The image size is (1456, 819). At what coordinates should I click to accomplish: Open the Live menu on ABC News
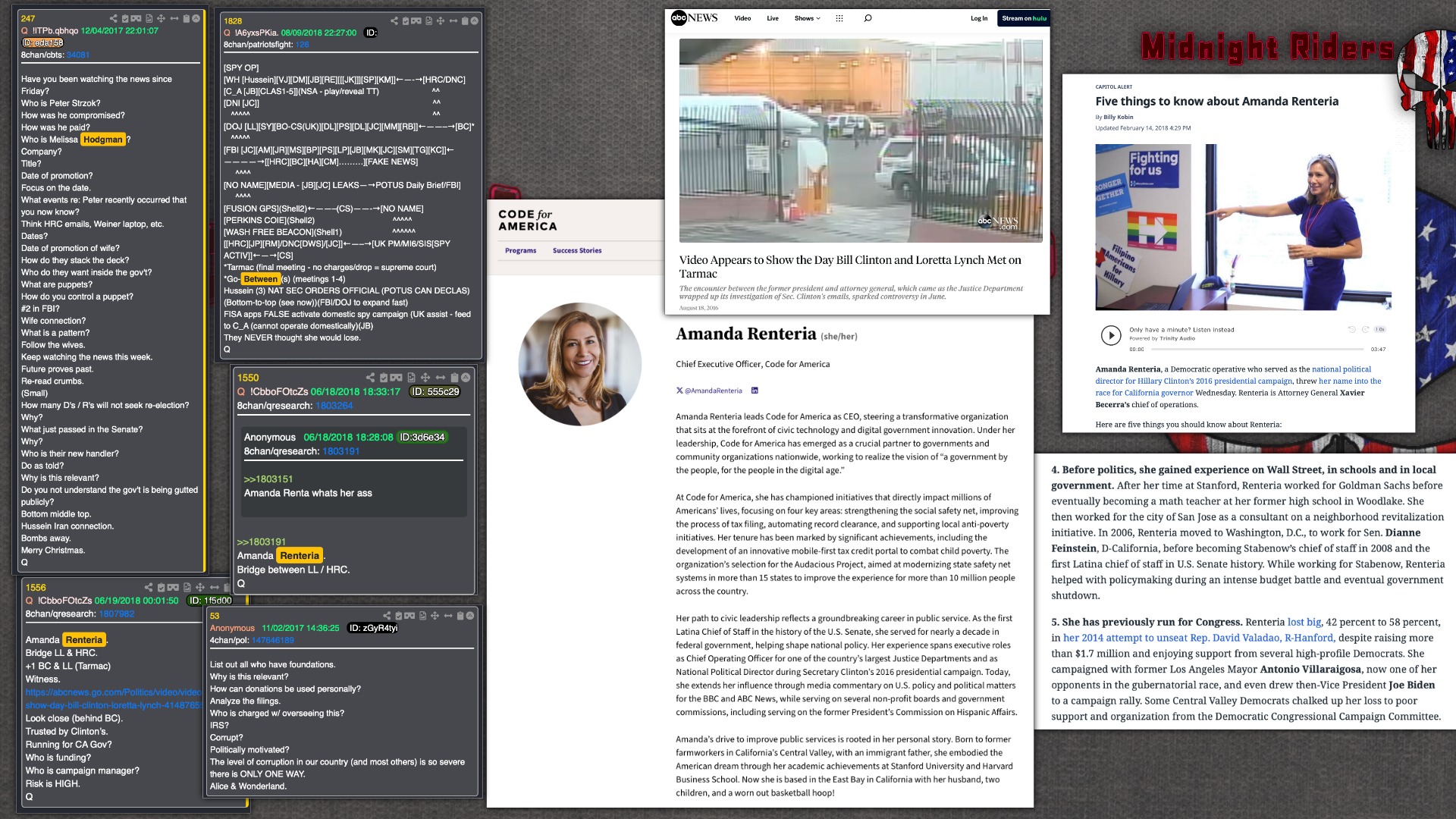pos(773,18)
